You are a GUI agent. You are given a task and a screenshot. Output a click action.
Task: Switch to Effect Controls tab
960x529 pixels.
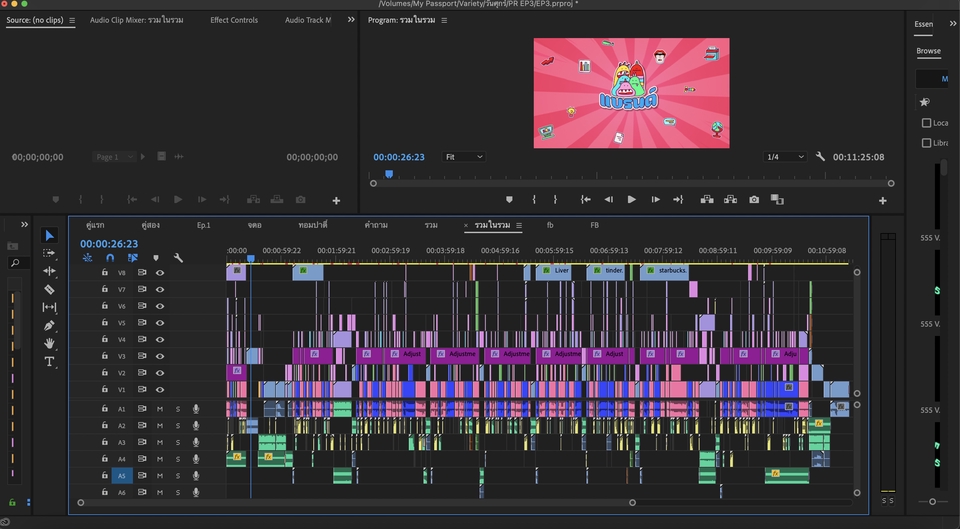[x=234, y=20]
